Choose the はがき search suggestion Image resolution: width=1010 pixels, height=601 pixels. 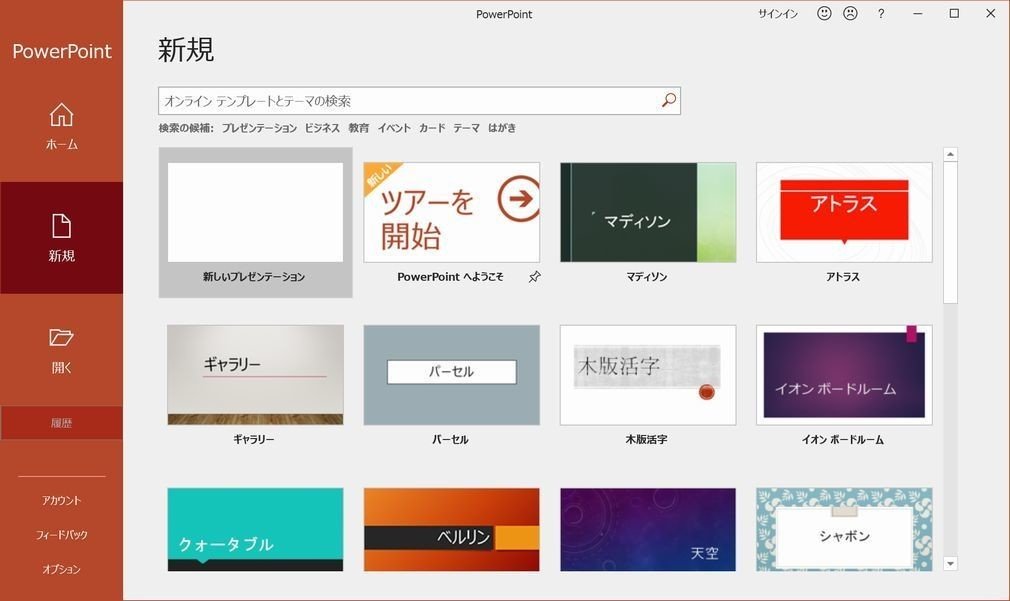point(502,128)
